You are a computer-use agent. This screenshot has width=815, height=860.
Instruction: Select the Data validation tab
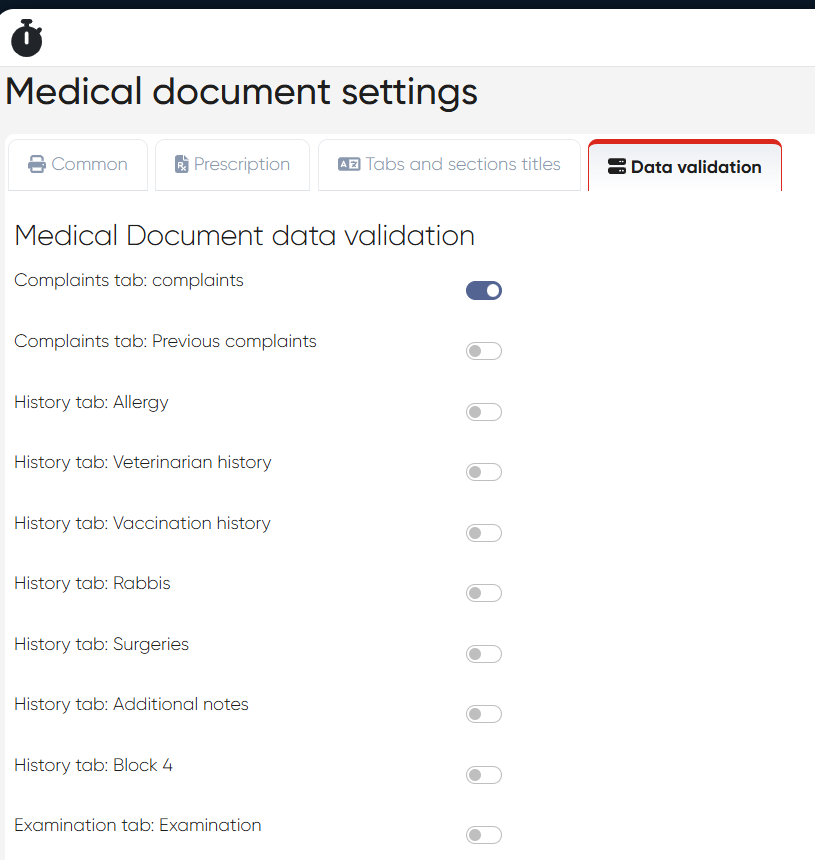click(685, 167)
